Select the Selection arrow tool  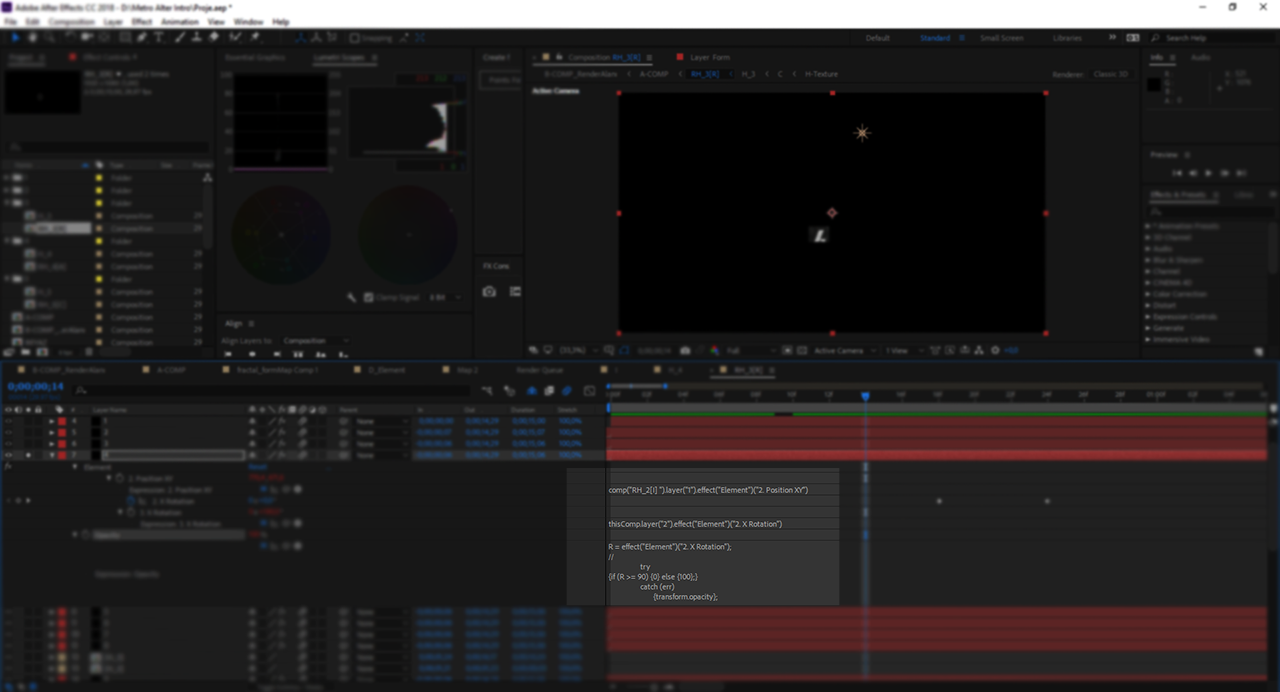click(15, 38)
